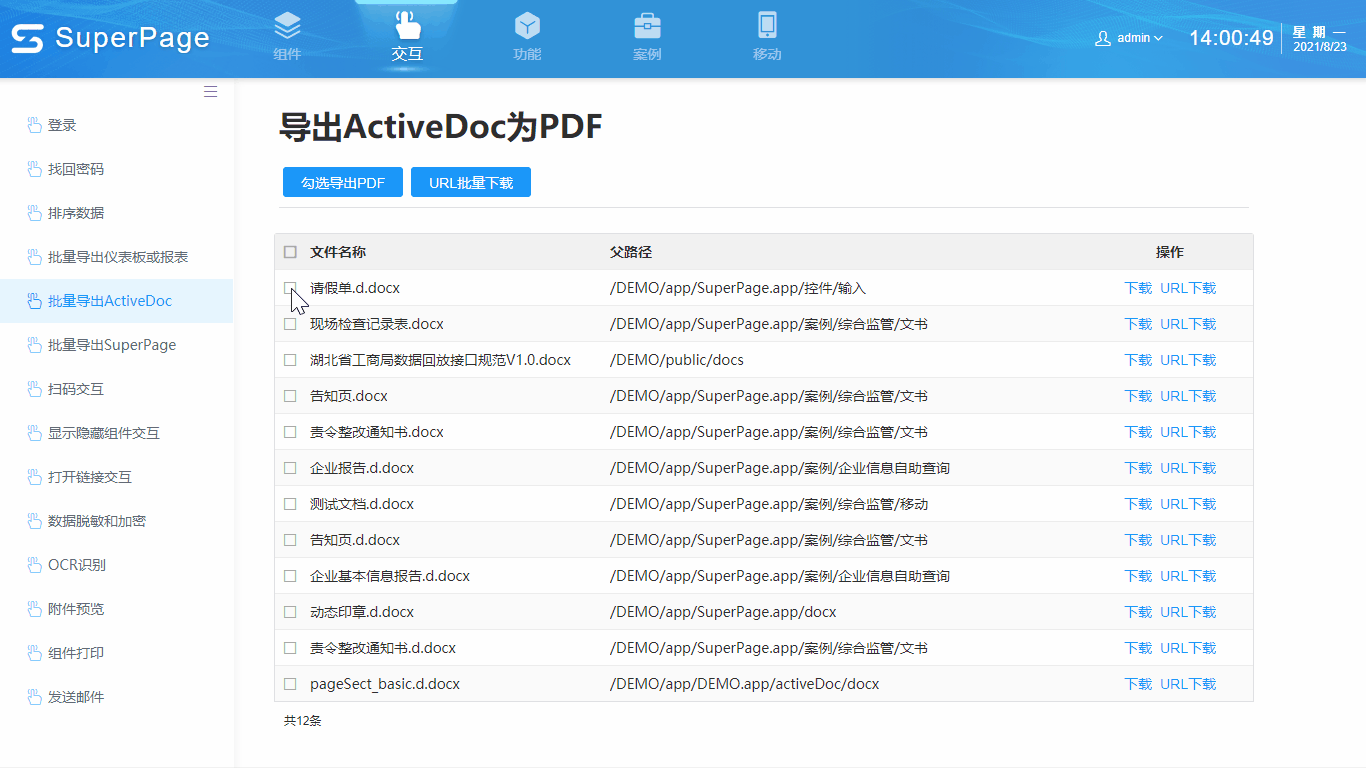Collapse sidebar with the hamburger icon
This screenshot has height=768, width=1366.
point(210,92)
